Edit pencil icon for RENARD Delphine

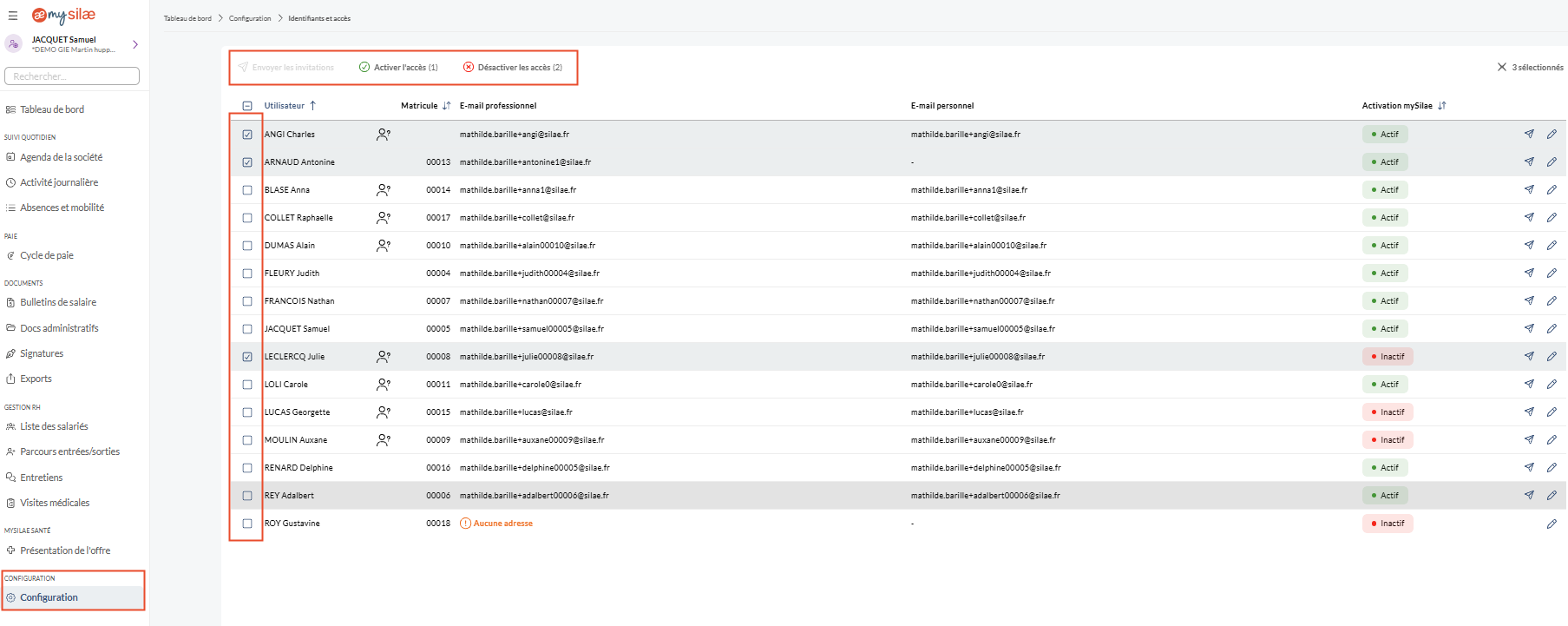coord(1552,467)
